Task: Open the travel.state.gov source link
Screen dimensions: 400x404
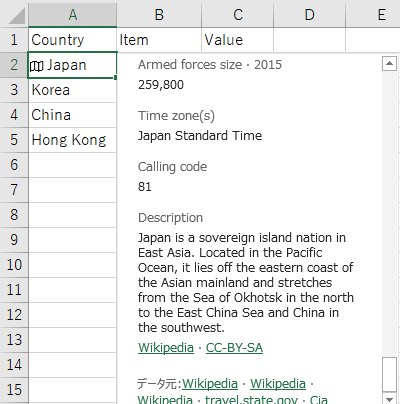Action: pos(251,399)
